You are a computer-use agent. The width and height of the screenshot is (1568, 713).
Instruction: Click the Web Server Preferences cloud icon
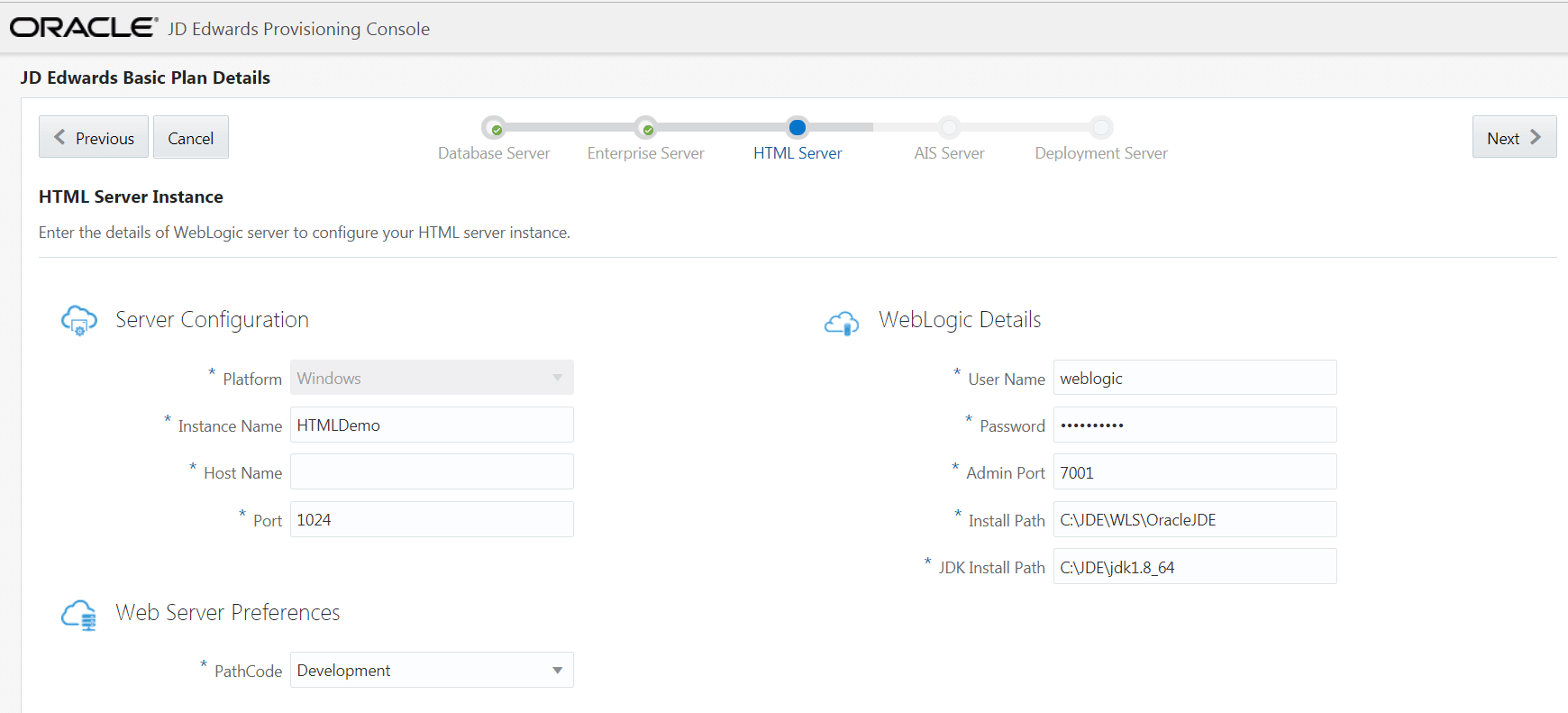pyautogui.click(x=79, y=615)
